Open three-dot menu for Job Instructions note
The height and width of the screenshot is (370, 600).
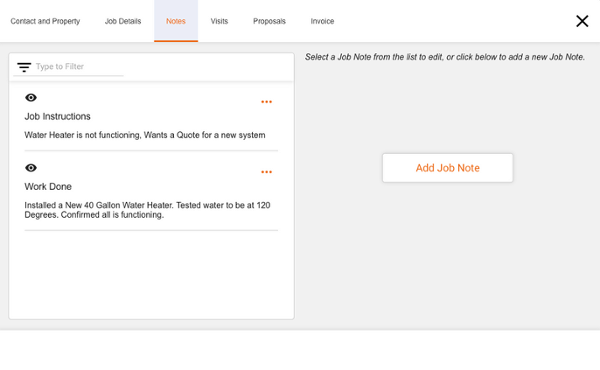266,102
